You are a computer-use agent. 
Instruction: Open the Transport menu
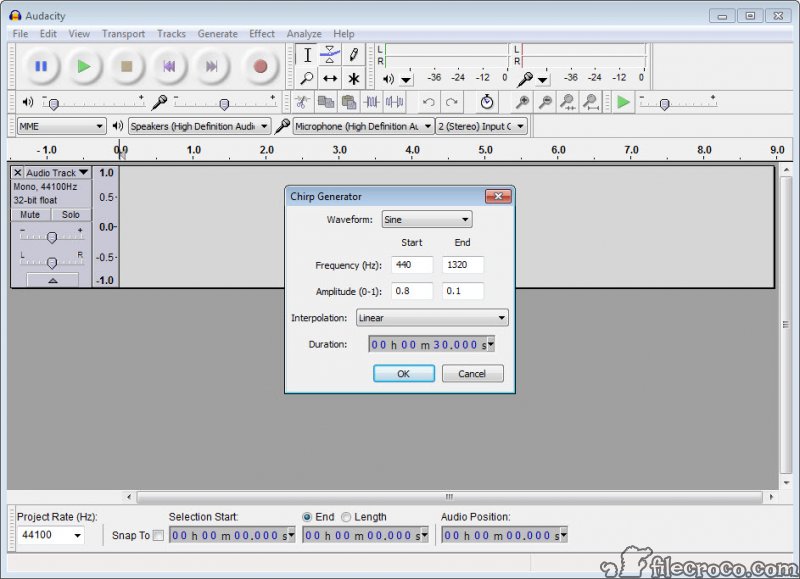tap(123, 34)
